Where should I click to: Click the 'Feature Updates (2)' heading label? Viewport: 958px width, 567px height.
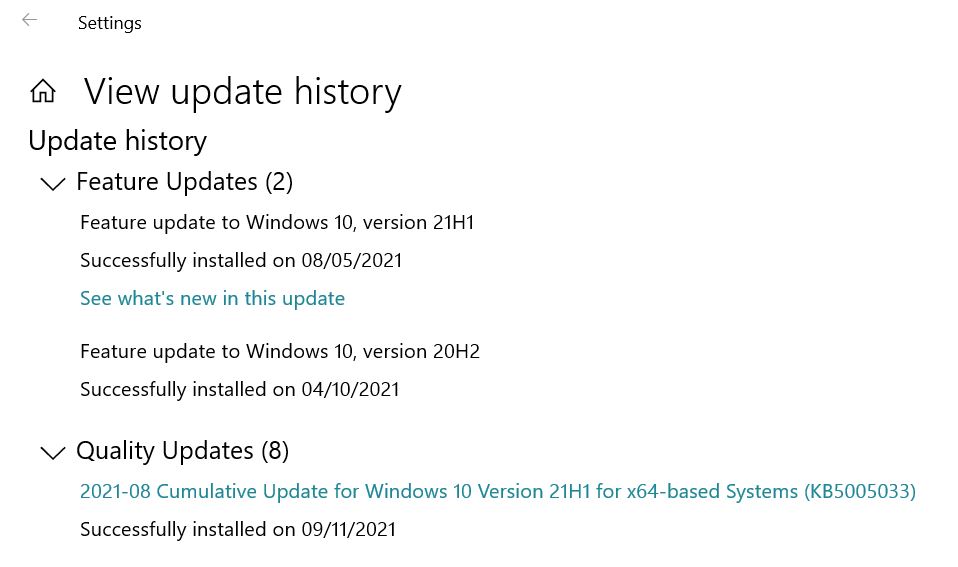coord(167,182)
